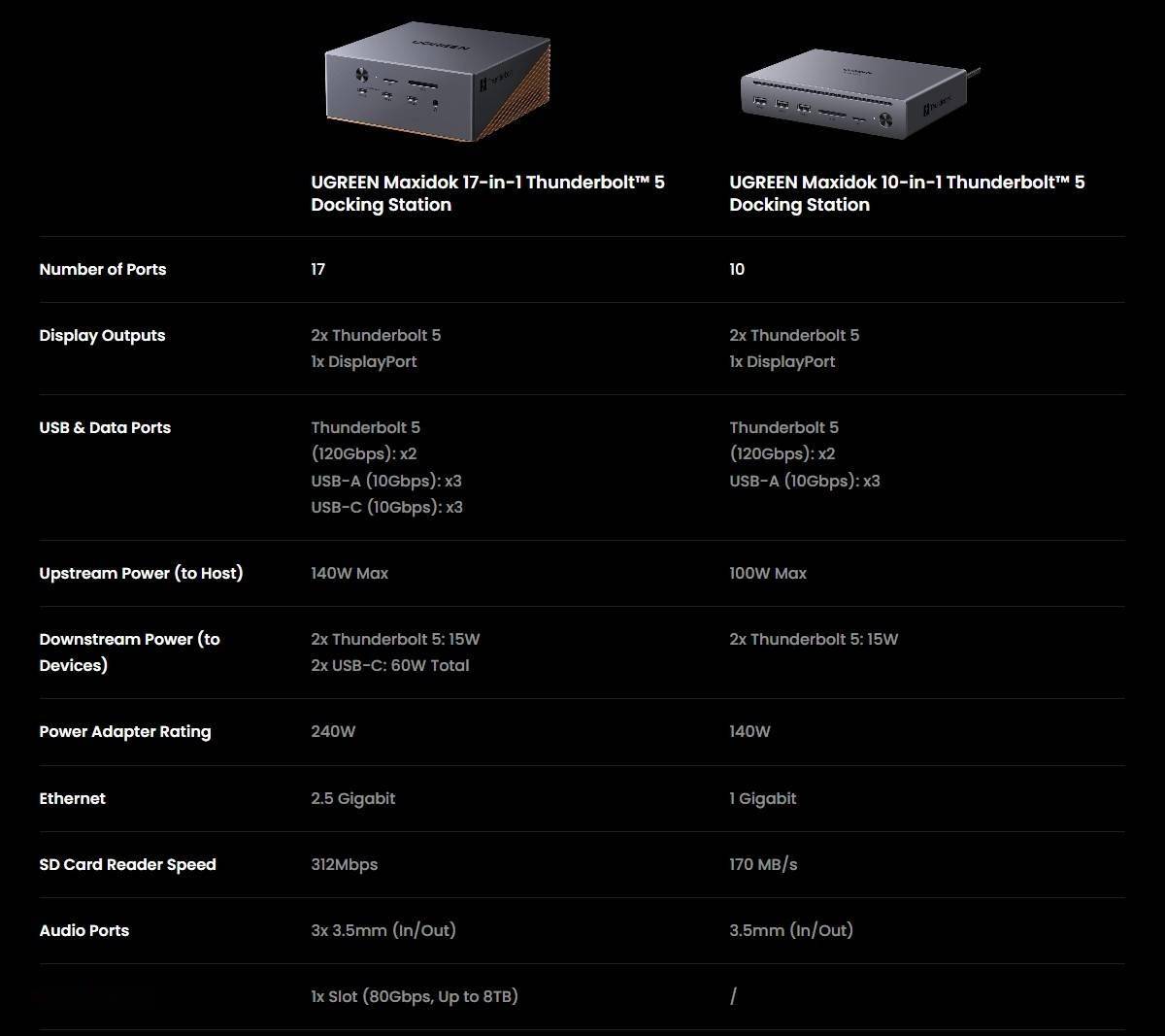Screen dimensions: 1165x1036
Task: Select the Number of Ports row label
Action: 103,270
